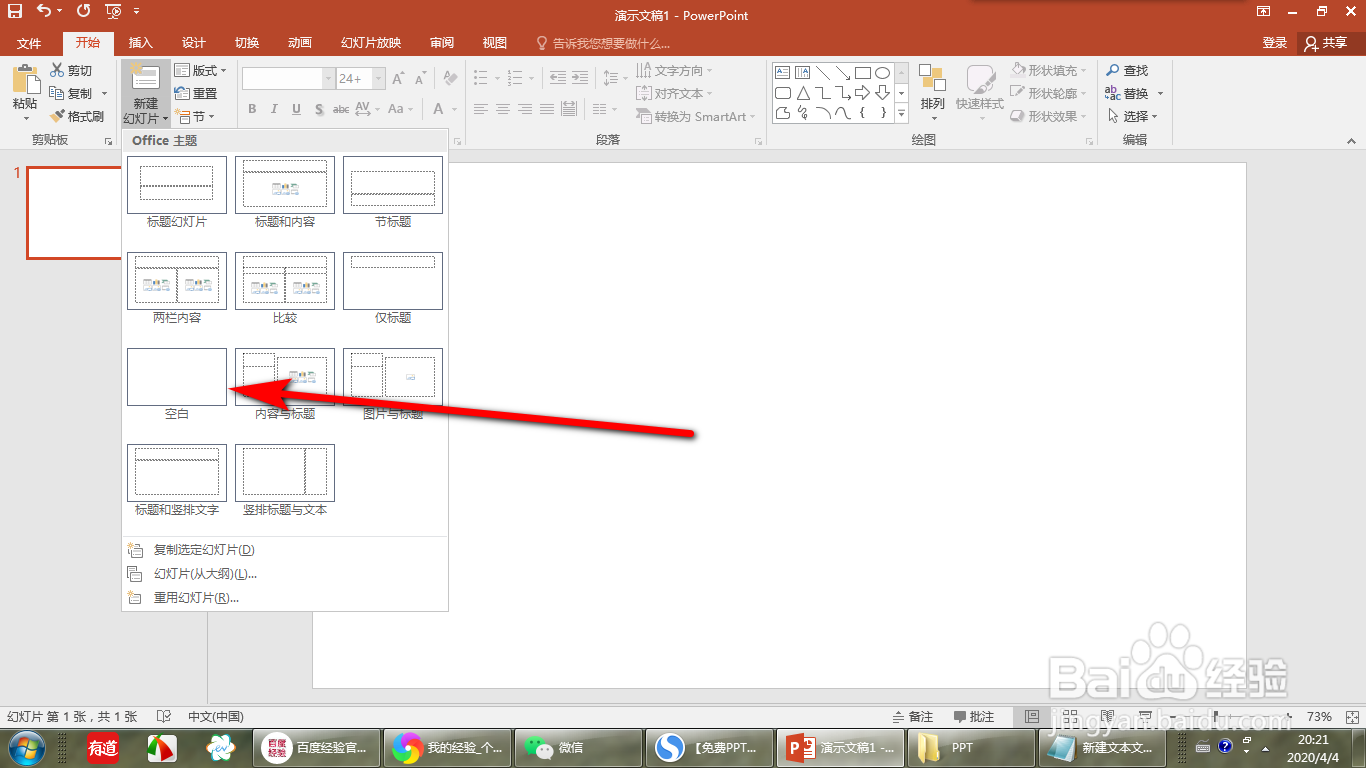Open the 节 section dropdown

tap(193, 116)
